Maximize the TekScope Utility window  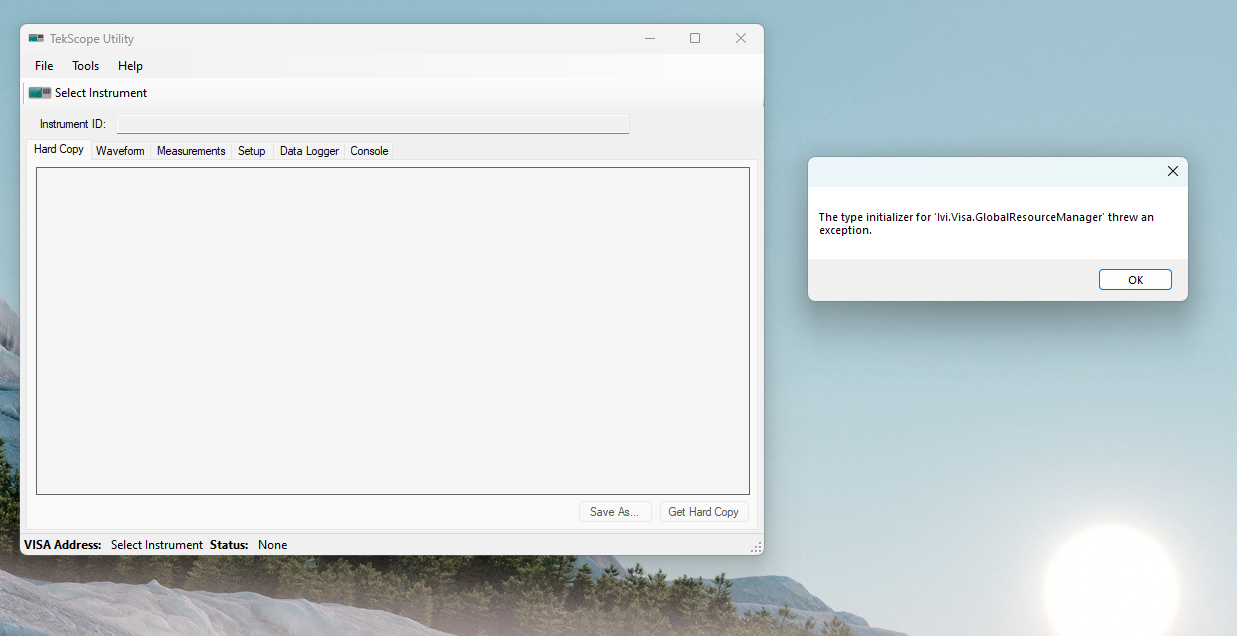695,39
